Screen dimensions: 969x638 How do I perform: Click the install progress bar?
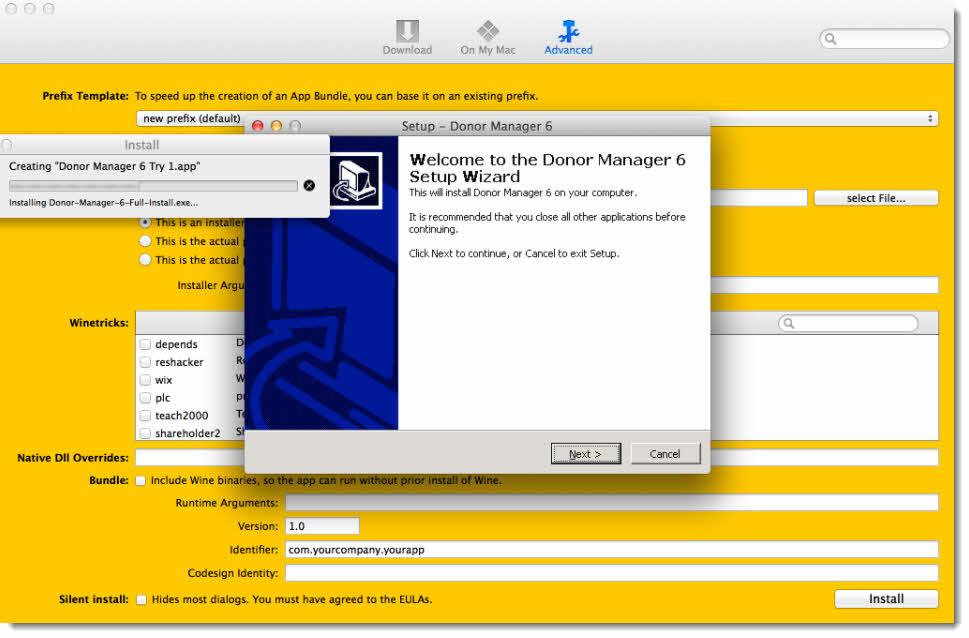point(153,185)
